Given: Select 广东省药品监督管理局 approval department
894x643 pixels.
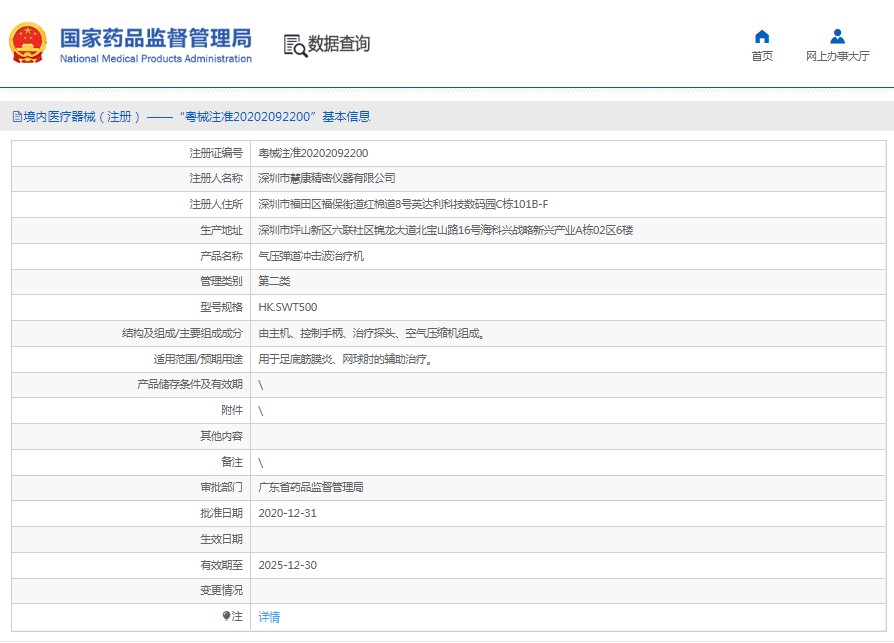Looking at the screenshot, I should [311, 487].
